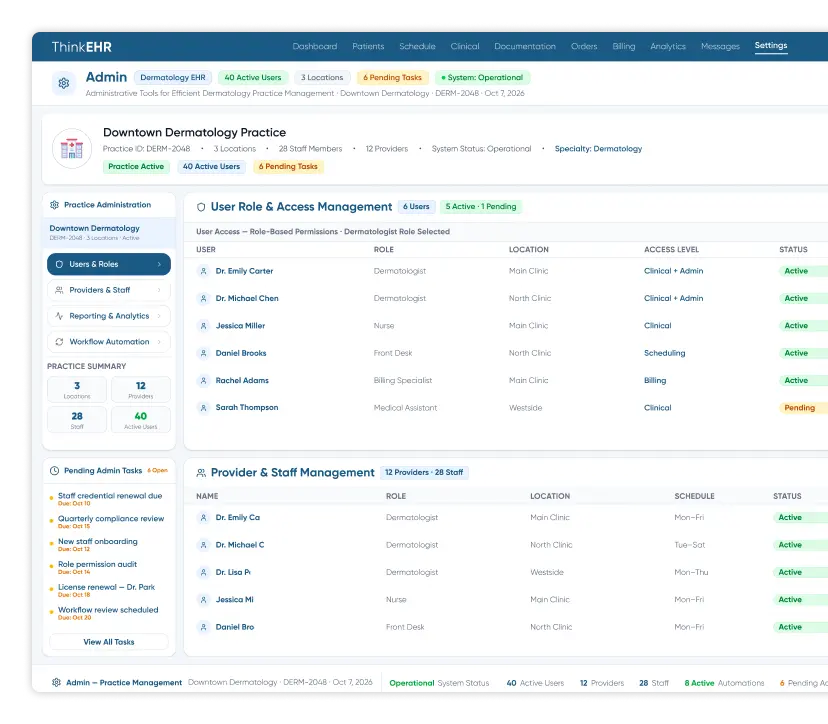This screenshot has width=828, height=724.
Task: Click the Dermatology EHR badge
Action: pos(173,78)
